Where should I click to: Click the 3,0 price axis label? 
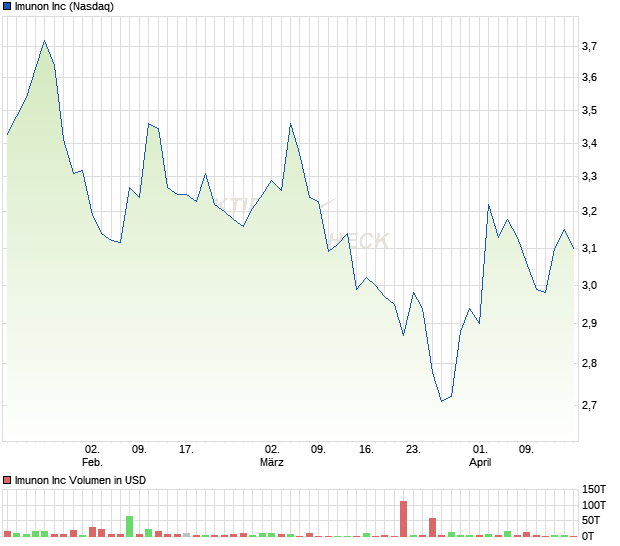[x=589, y=285]
